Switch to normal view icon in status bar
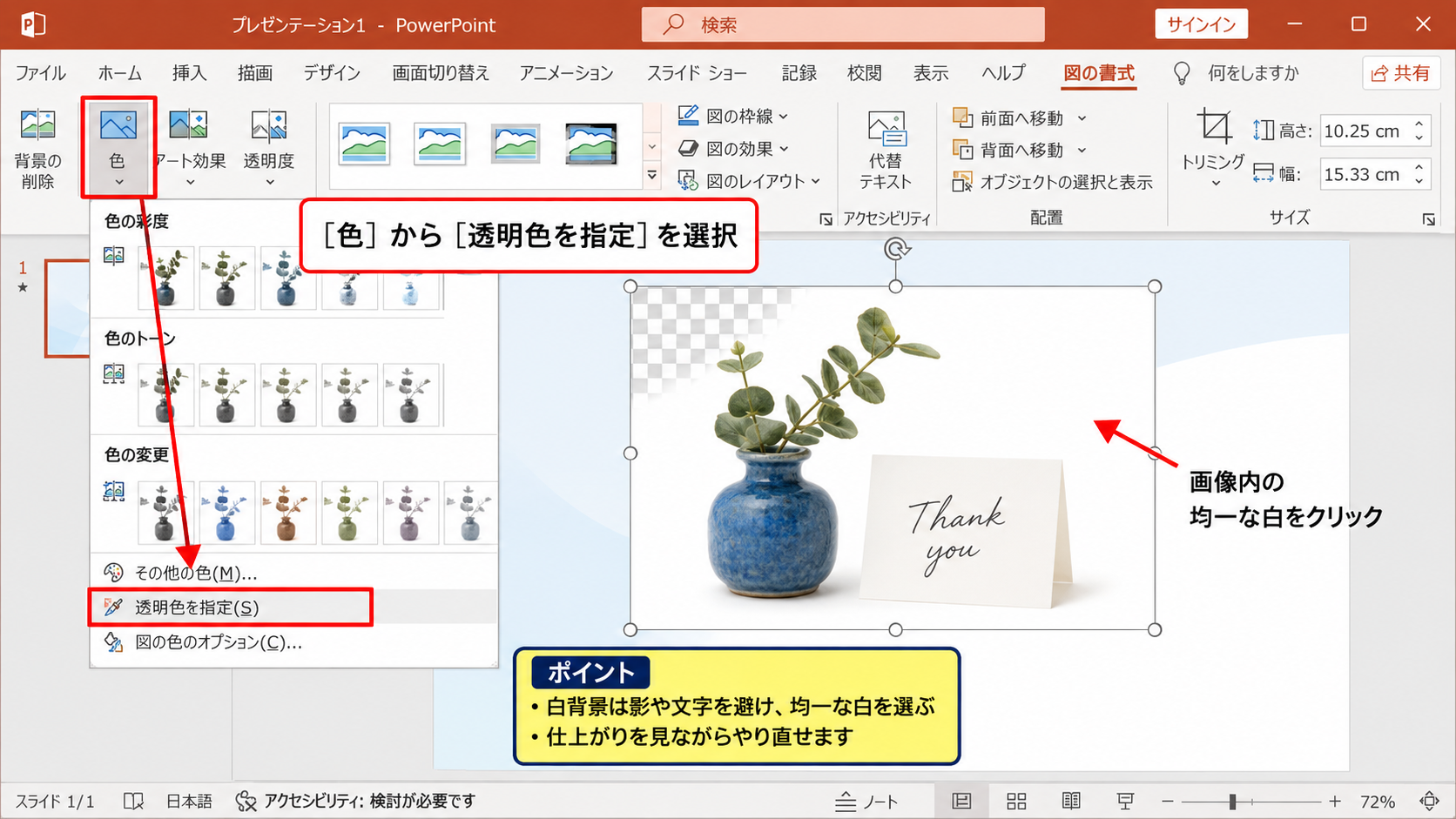1456x819 pixels. pyautogui.click(x=961, y=802)
